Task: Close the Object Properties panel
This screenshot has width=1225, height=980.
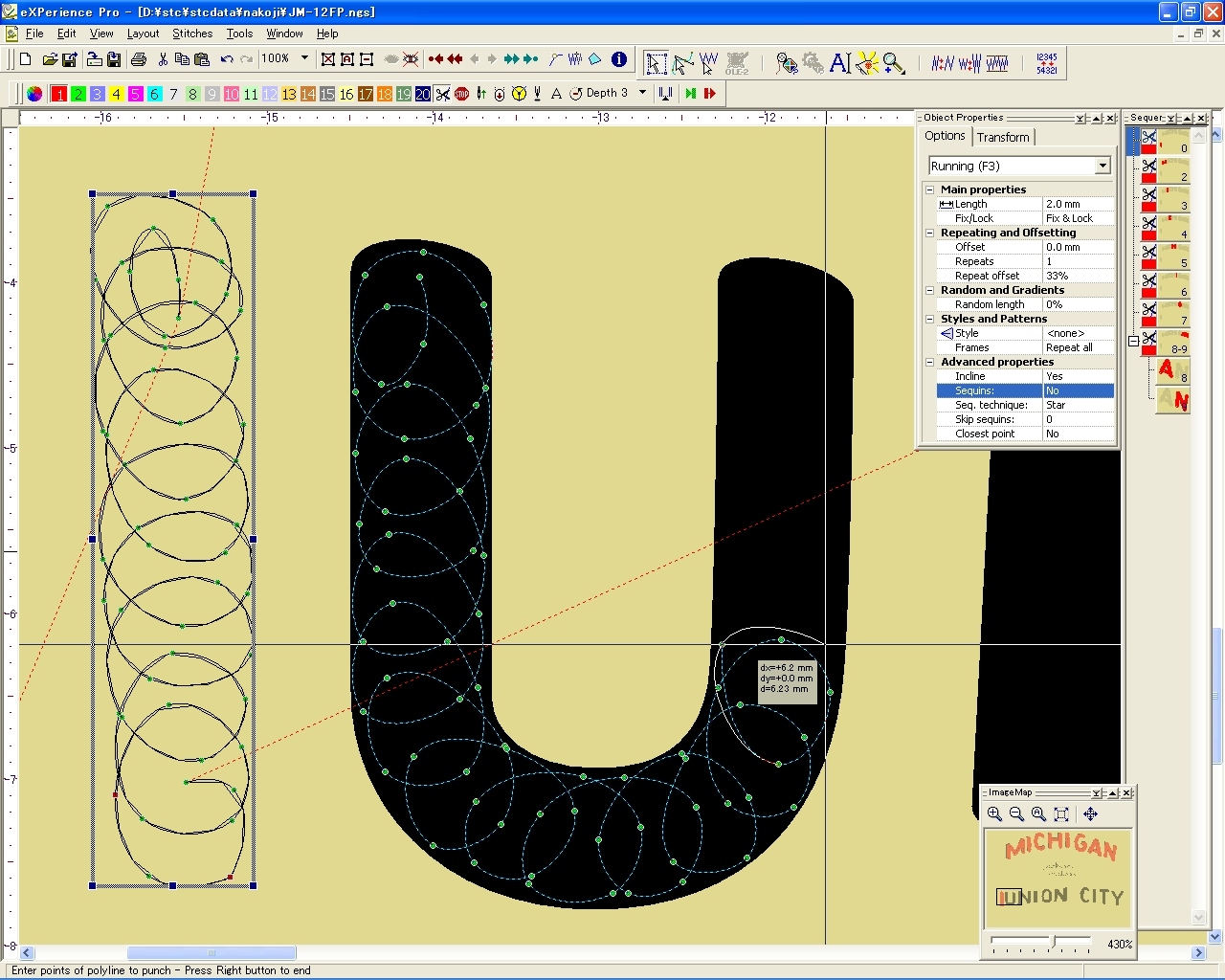Action: point(1111,119)
